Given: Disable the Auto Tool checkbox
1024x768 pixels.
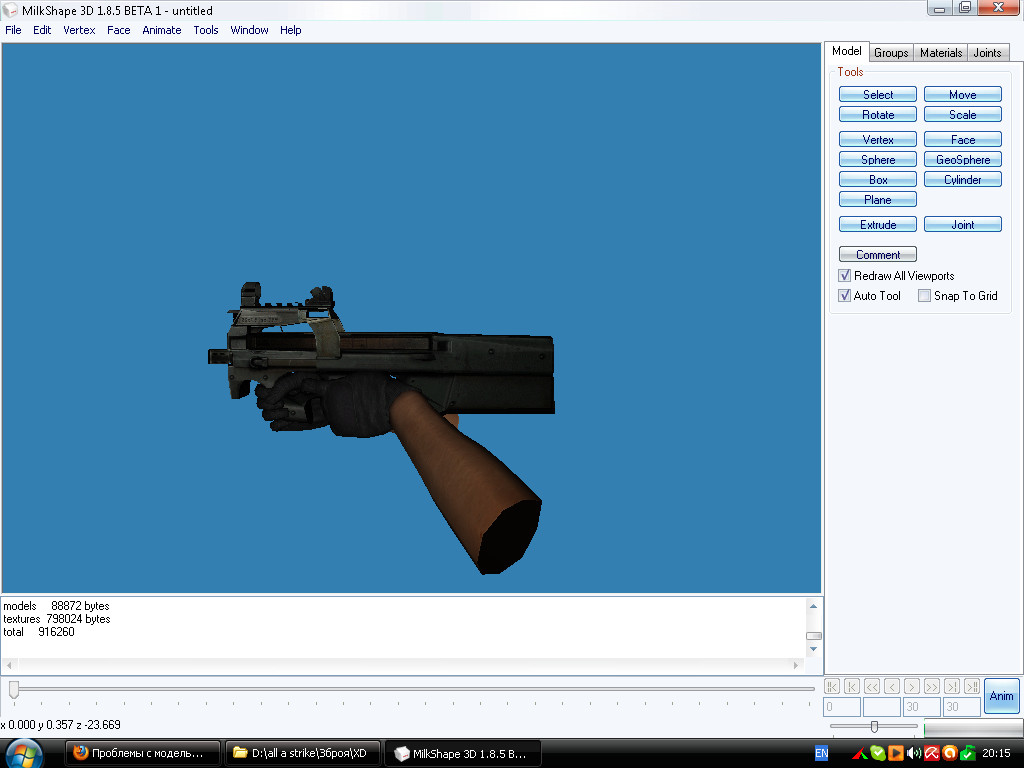Looking at the screenshot, I should [845, 296].
